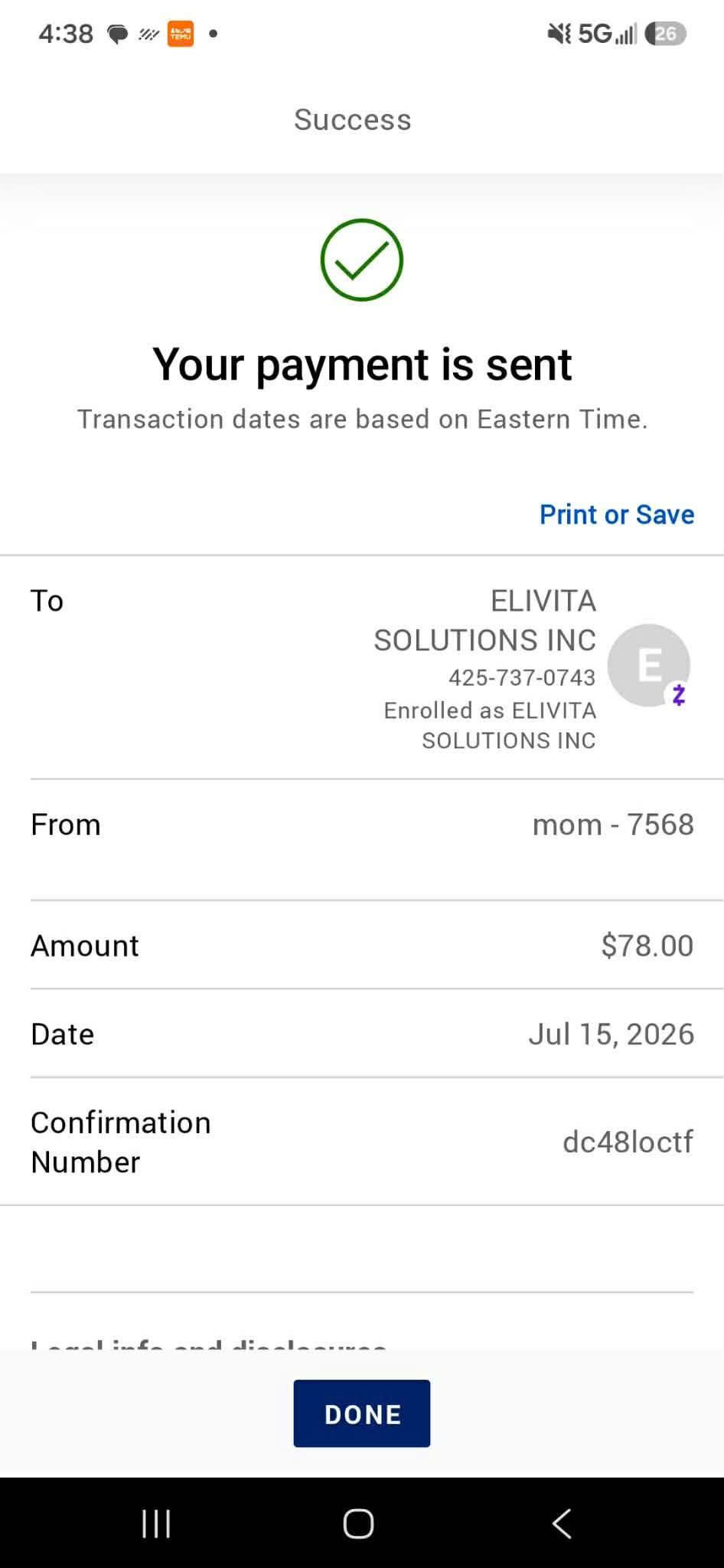Tap the Android back arrow
The image size is (724, 1568).
tap(562, 1523)
